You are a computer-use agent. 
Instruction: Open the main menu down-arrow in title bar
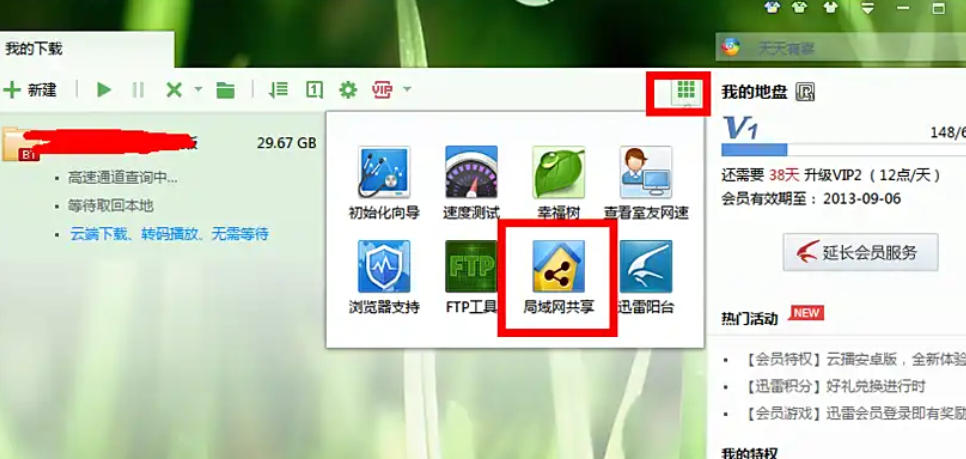tap(868, 8)
